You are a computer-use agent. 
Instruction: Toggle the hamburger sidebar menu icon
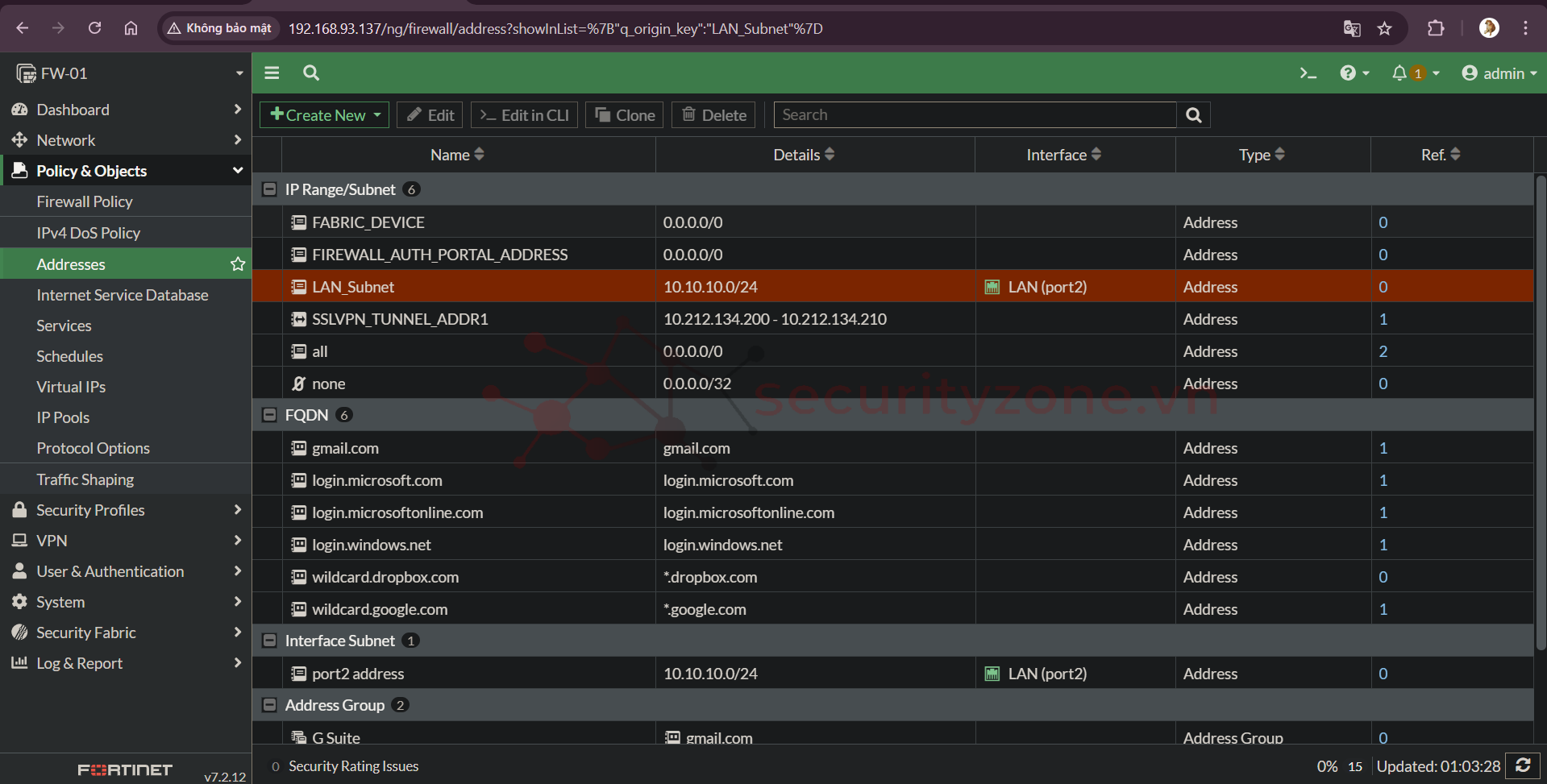click(x=272, y=73)
